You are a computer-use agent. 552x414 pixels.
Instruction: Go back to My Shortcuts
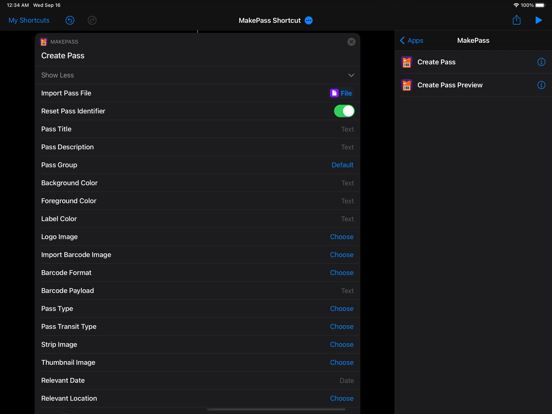(x=29, y=20)
